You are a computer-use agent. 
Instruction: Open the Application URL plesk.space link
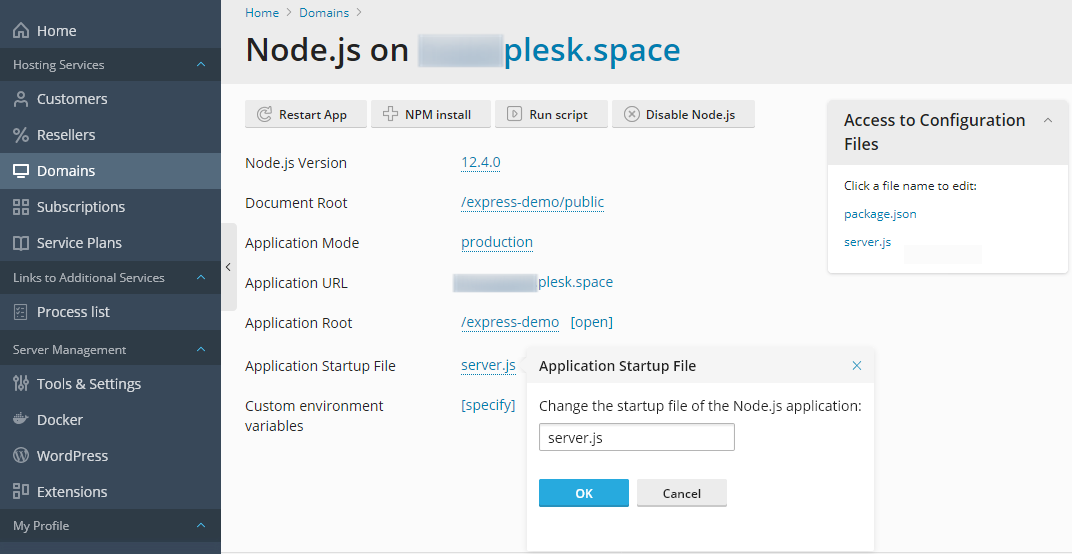(576, 282)
